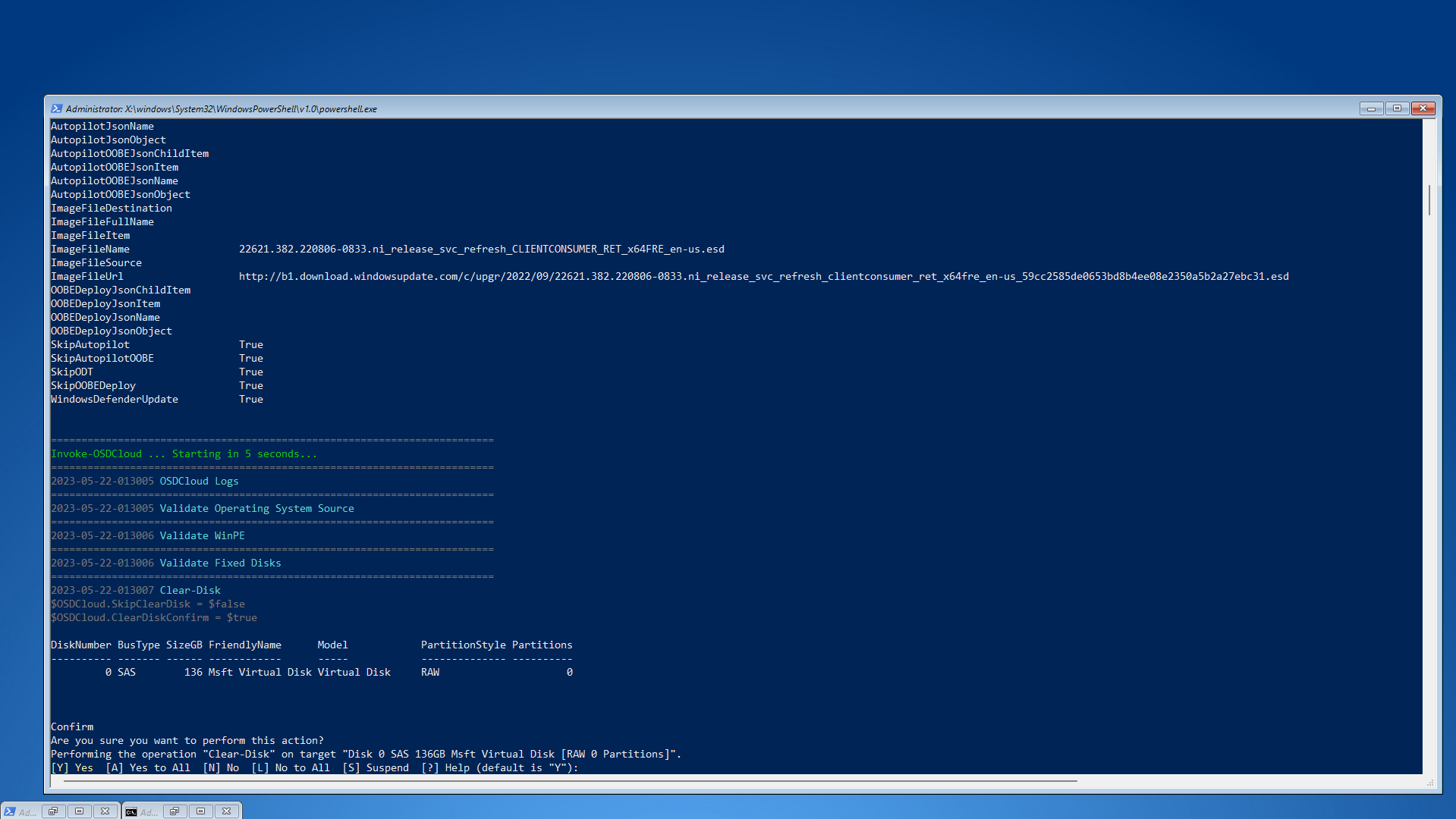The image size is (1456, 819).
Task: Click the resize grip at console bottom-right corner
Action: point(1430,783)
